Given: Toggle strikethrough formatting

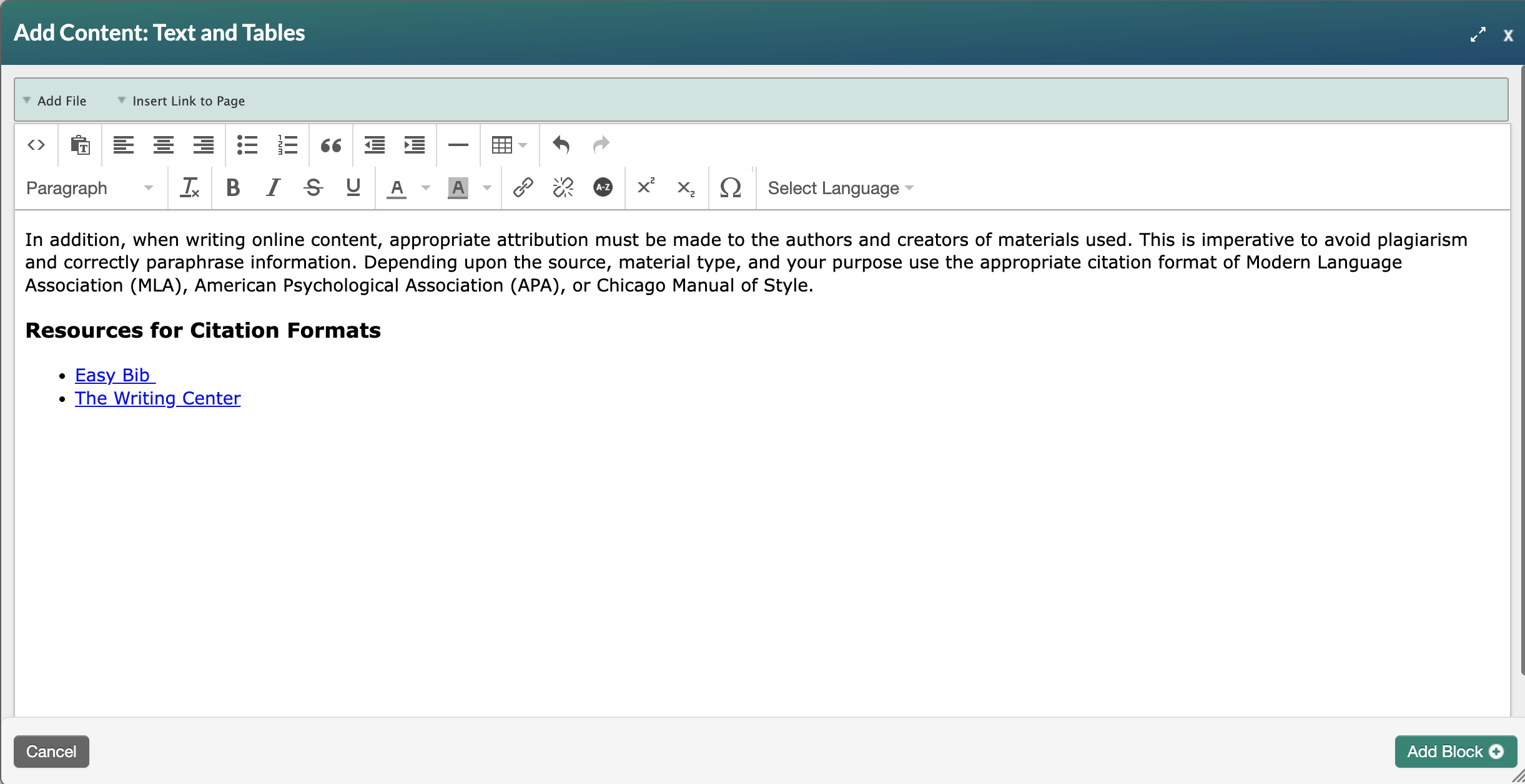Looking at the screenshot, I should [x=313, y=188].
